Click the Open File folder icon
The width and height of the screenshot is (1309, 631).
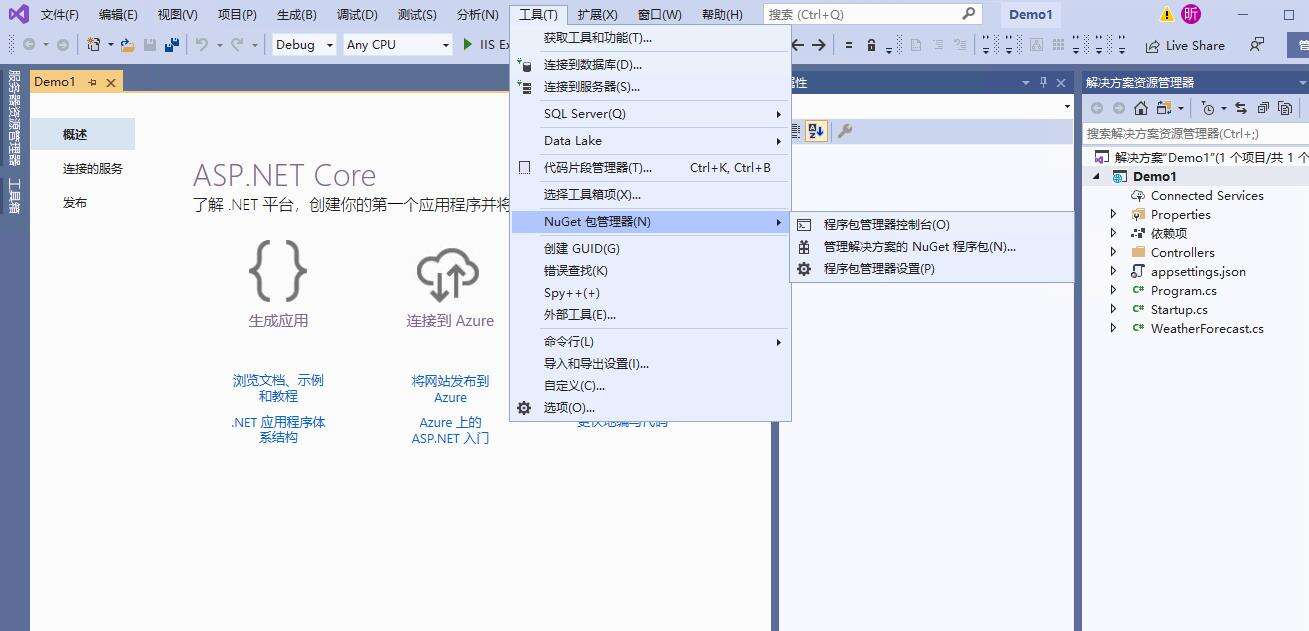pyautogui.click(x=127, y=45)
